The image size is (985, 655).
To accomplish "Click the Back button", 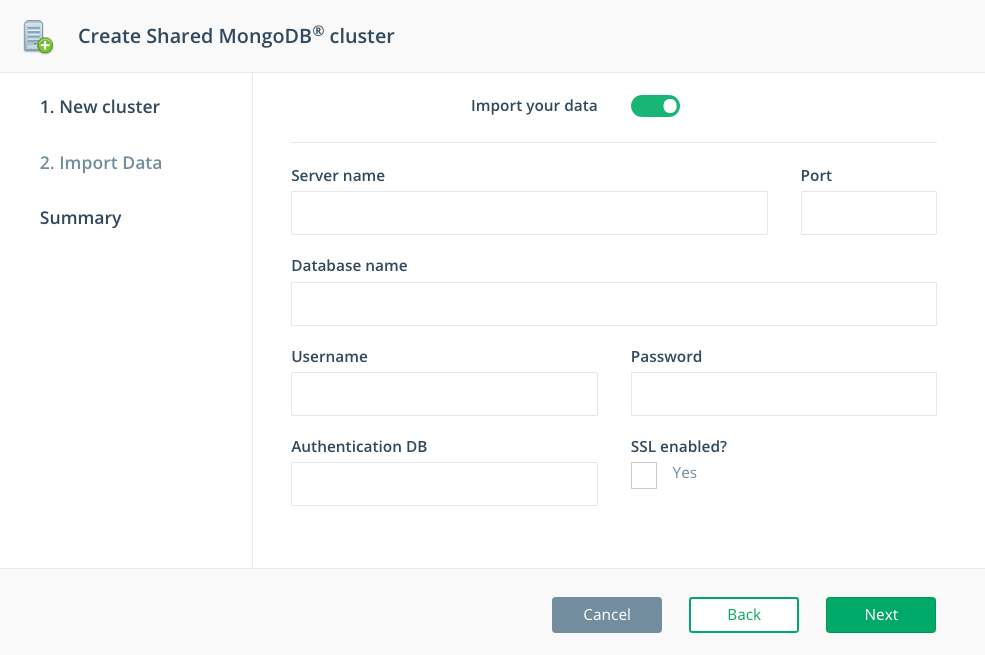I will point(744,615).
